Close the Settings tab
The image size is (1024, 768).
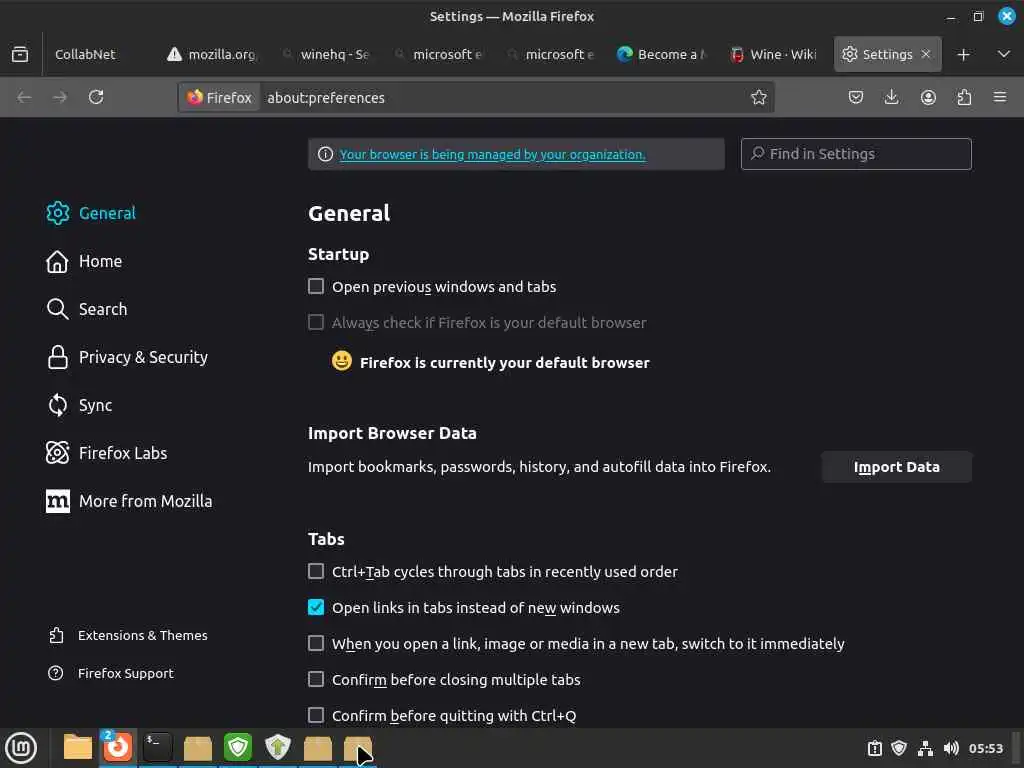click(x=925, y=54)
